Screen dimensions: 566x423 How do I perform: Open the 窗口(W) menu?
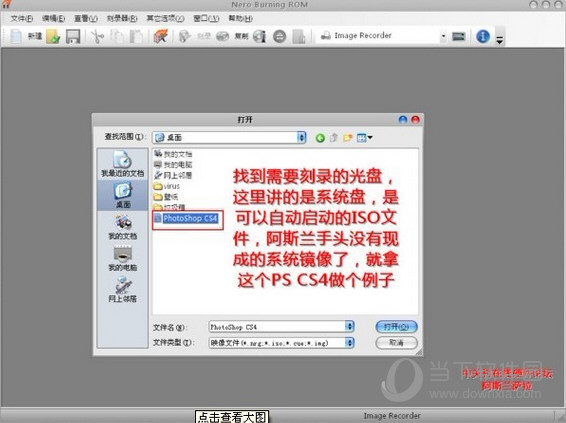(x=206, y=18)
